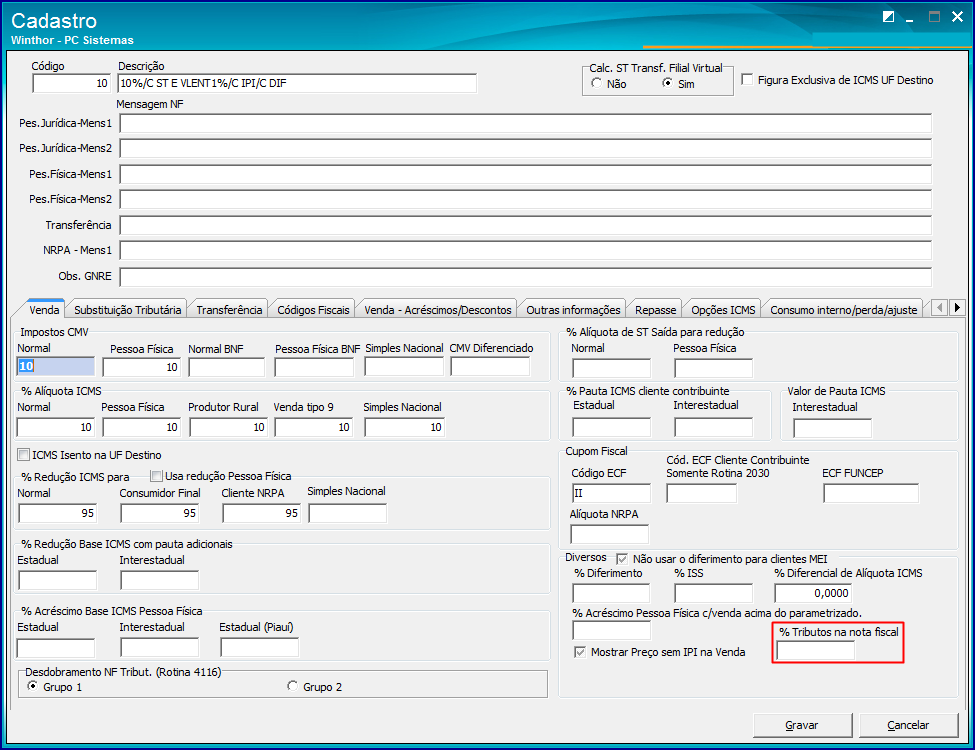975x750 pixels.
Task: Click the Código ECF field
Action: pos(611,493)
